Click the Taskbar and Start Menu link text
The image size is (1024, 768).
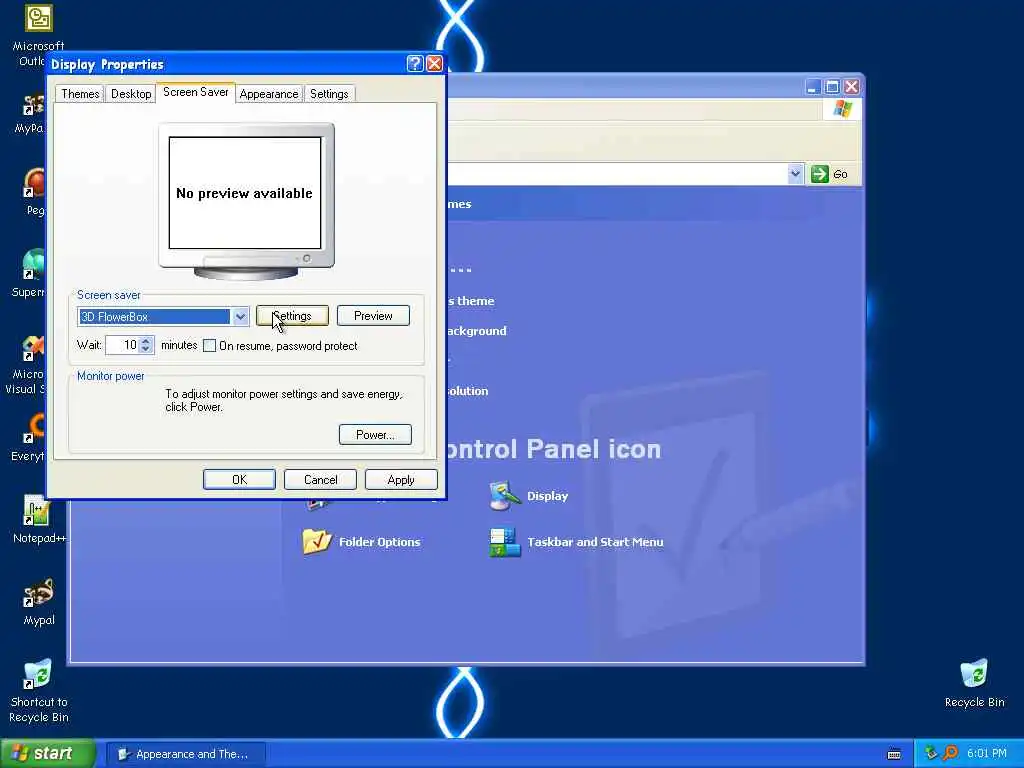pyautogui.click(x=595, y=542)
